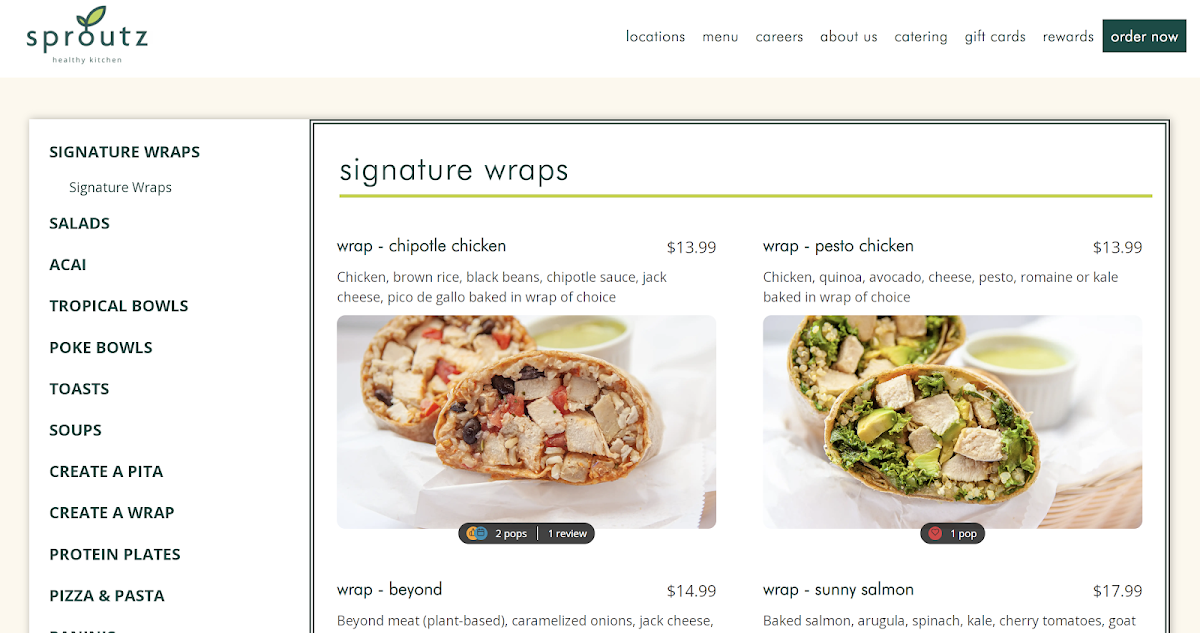Select the Acai sidebar category
Screen dimensions: 1200x633
point(68,264)
